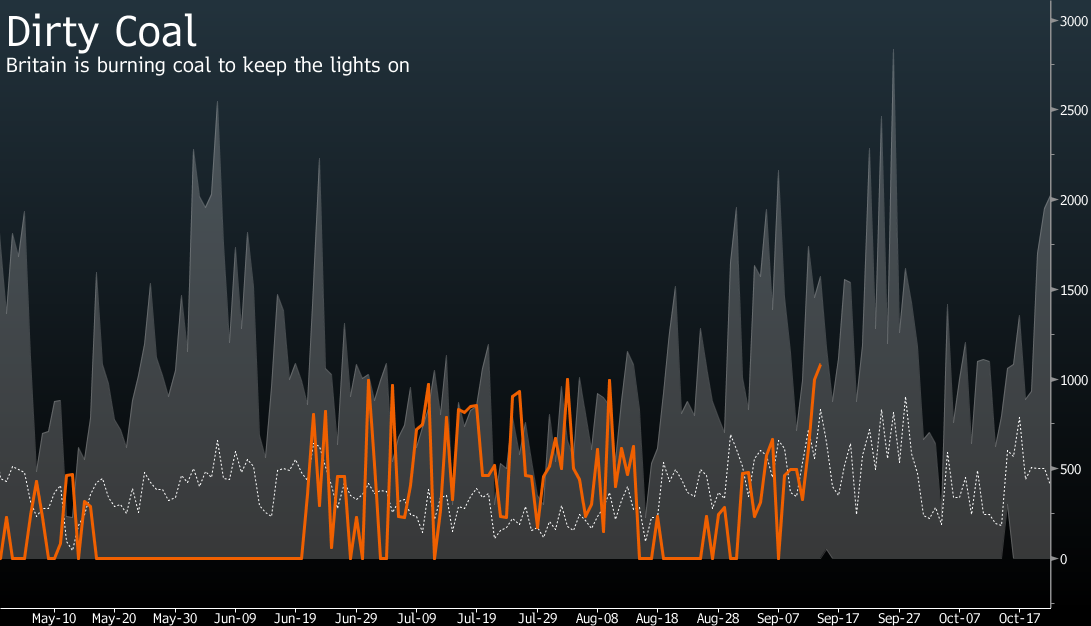The image size is (1091, 626).
Task: Click the 2000 y-axis value
Action: 1074,200
